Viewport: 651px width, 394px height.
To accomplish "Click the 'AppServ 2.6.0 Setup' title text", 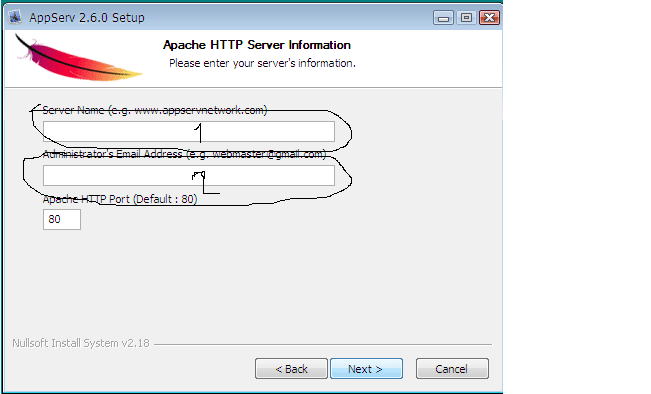I will pos(87,18).
